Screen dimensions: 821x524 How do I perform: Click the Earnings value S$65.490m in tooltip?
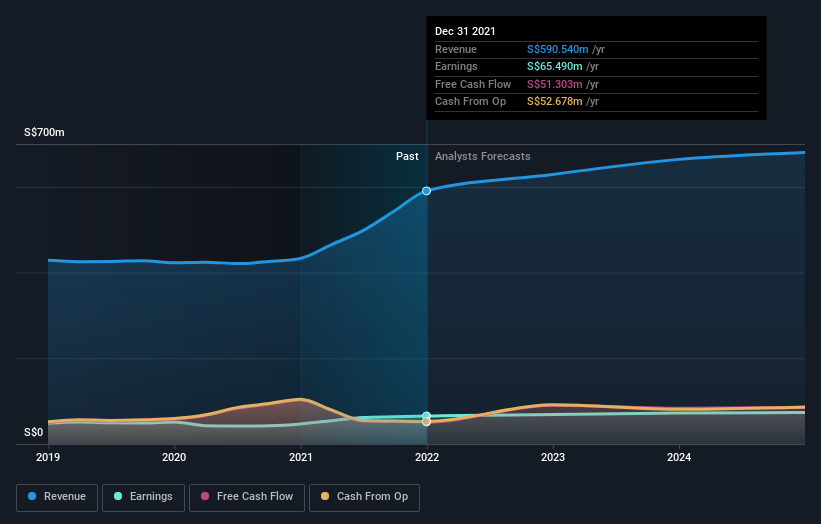[554, 66]
